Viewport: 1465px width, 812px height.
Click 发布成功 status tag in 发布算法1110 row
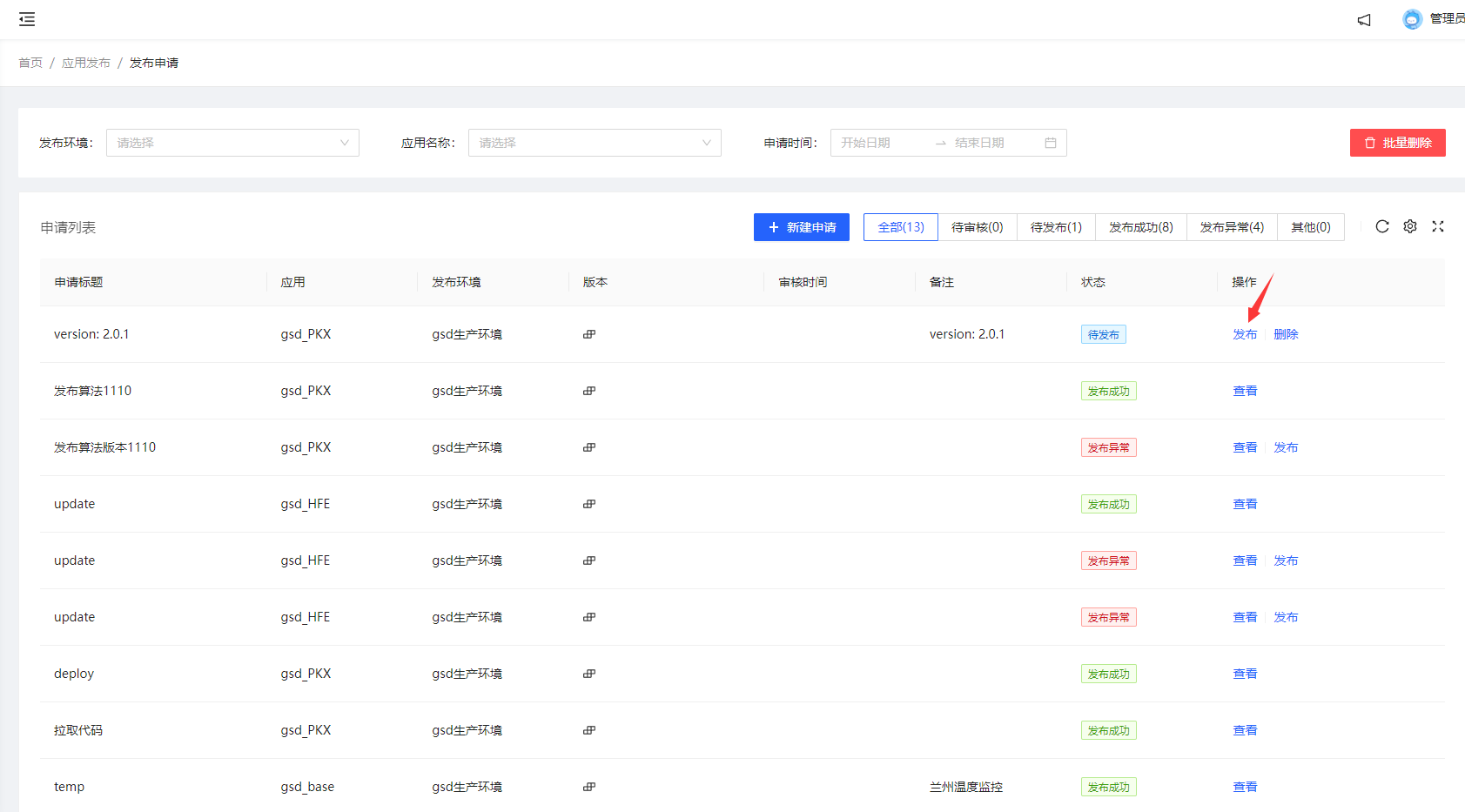tap(1109, 391)
